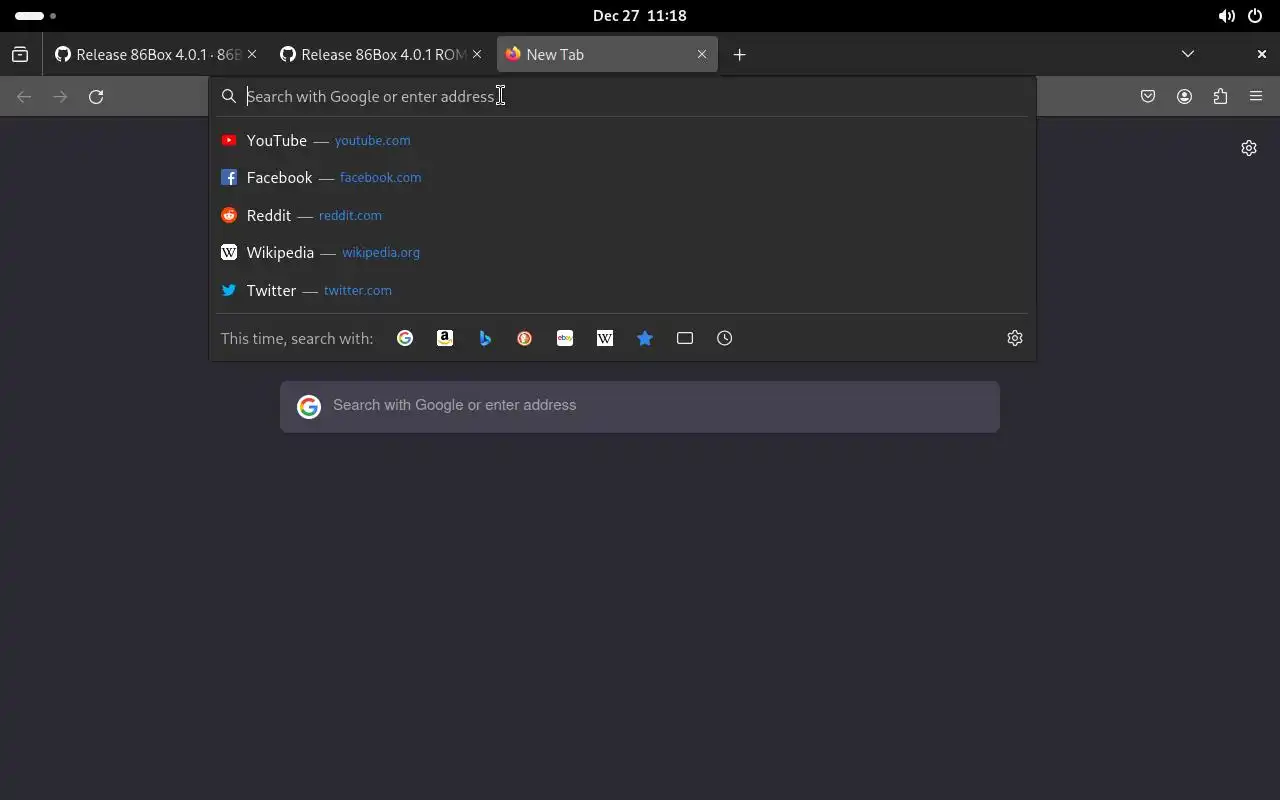
Task: Reload the current page
Action: [96, 96]
